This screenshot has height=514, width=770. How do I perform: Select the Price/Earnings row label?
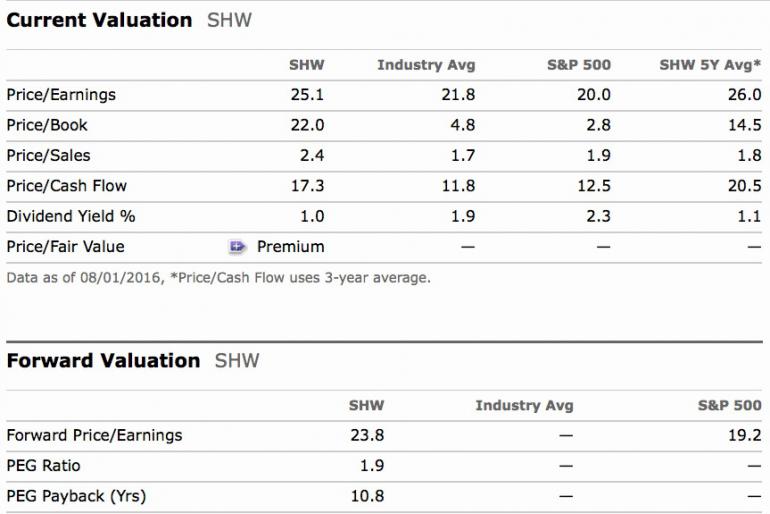61,95
